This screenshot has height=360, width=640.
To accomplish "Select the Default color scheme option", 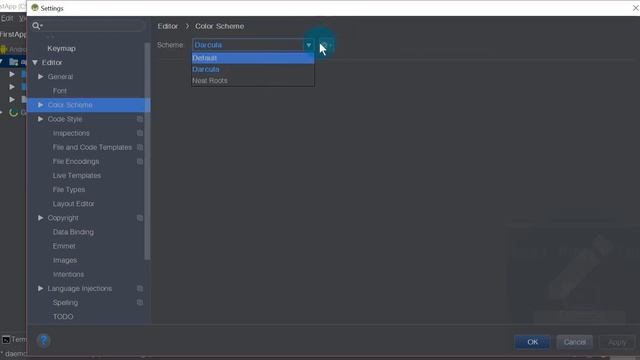I will pos(253,58).
